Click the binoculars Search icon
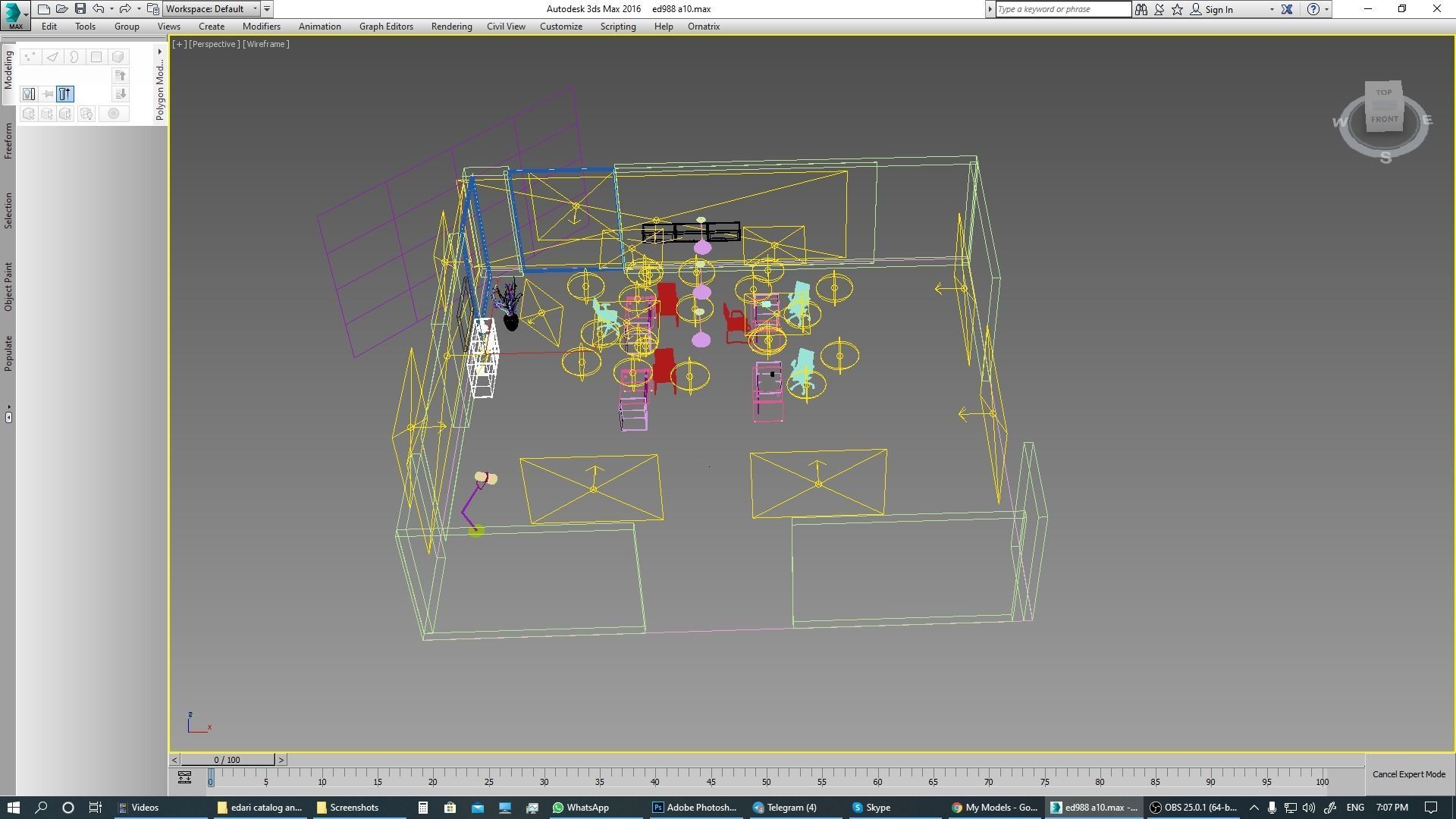The height and width of the screenshot is (819, 1456). click(x=1141, y=9)
